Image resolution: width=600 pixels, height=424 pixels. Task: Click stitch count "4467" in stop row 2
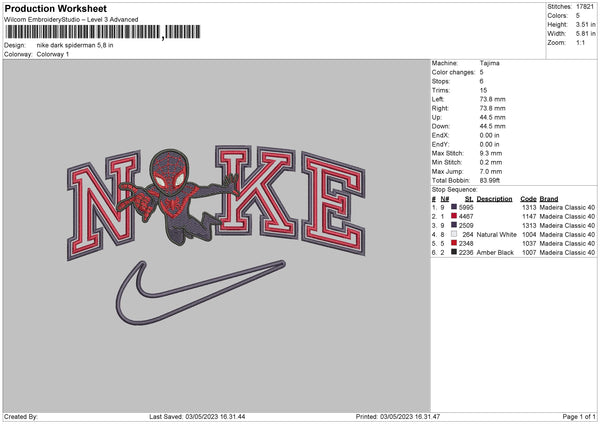coord(466,216)
